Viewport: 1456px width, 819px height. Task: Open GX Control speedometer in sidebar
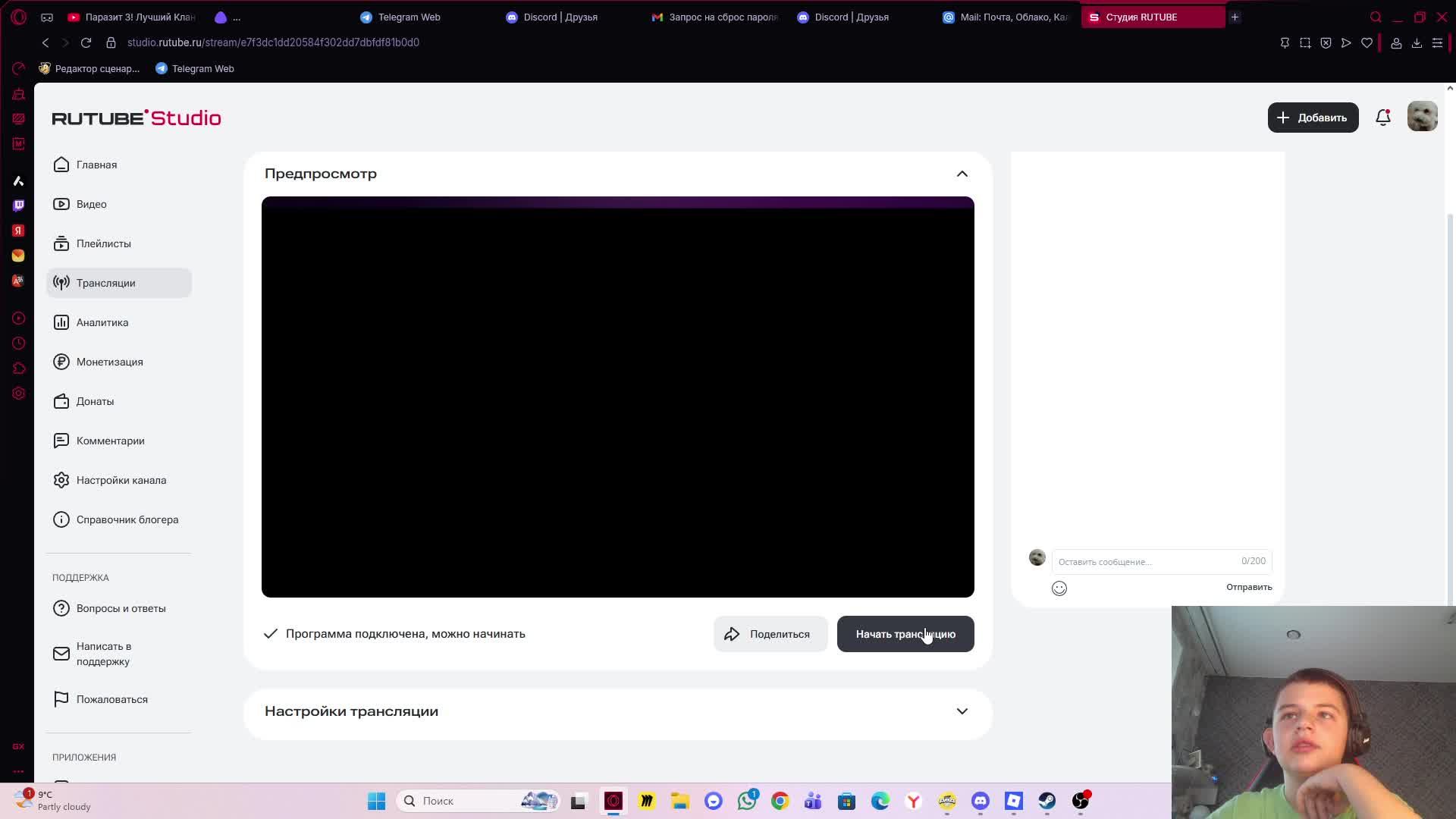(x=18, y=68)
